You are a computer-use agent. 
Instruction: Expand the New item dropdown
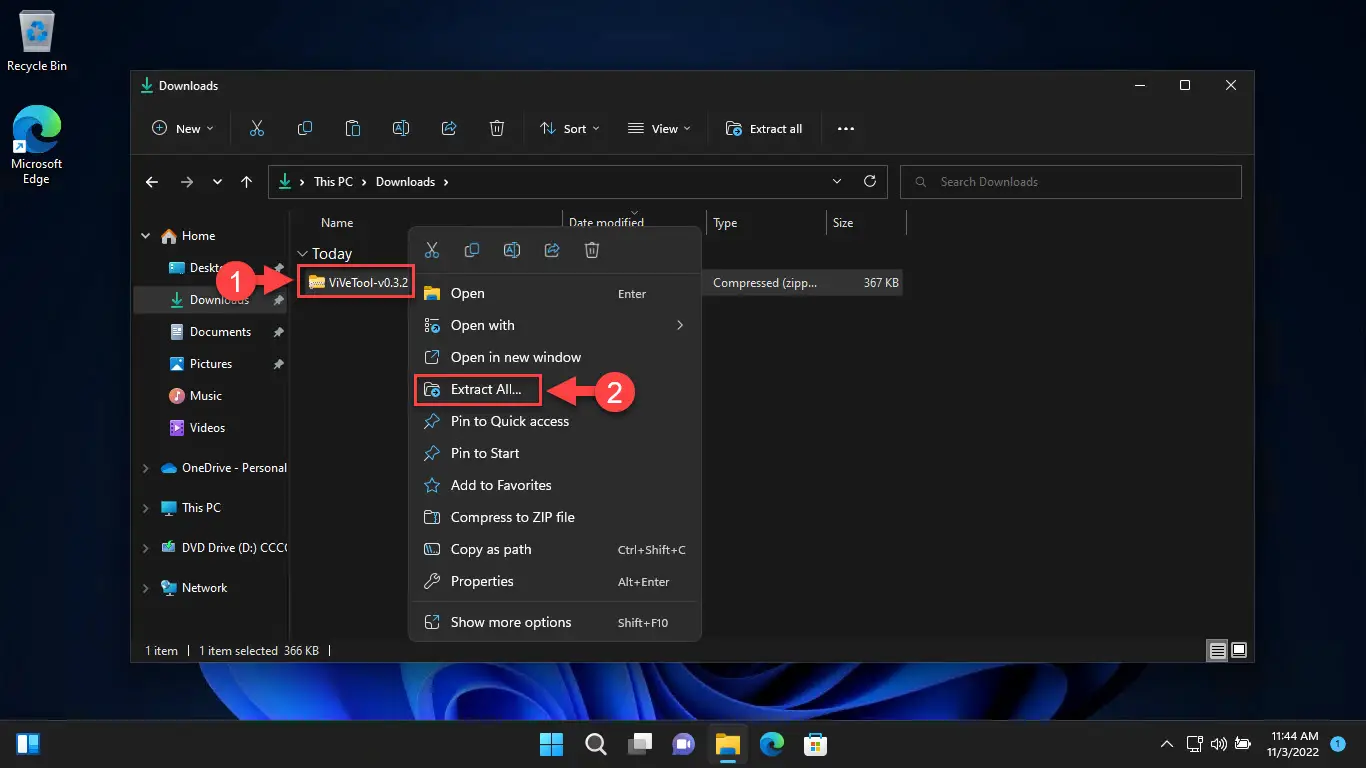(182, 129)
